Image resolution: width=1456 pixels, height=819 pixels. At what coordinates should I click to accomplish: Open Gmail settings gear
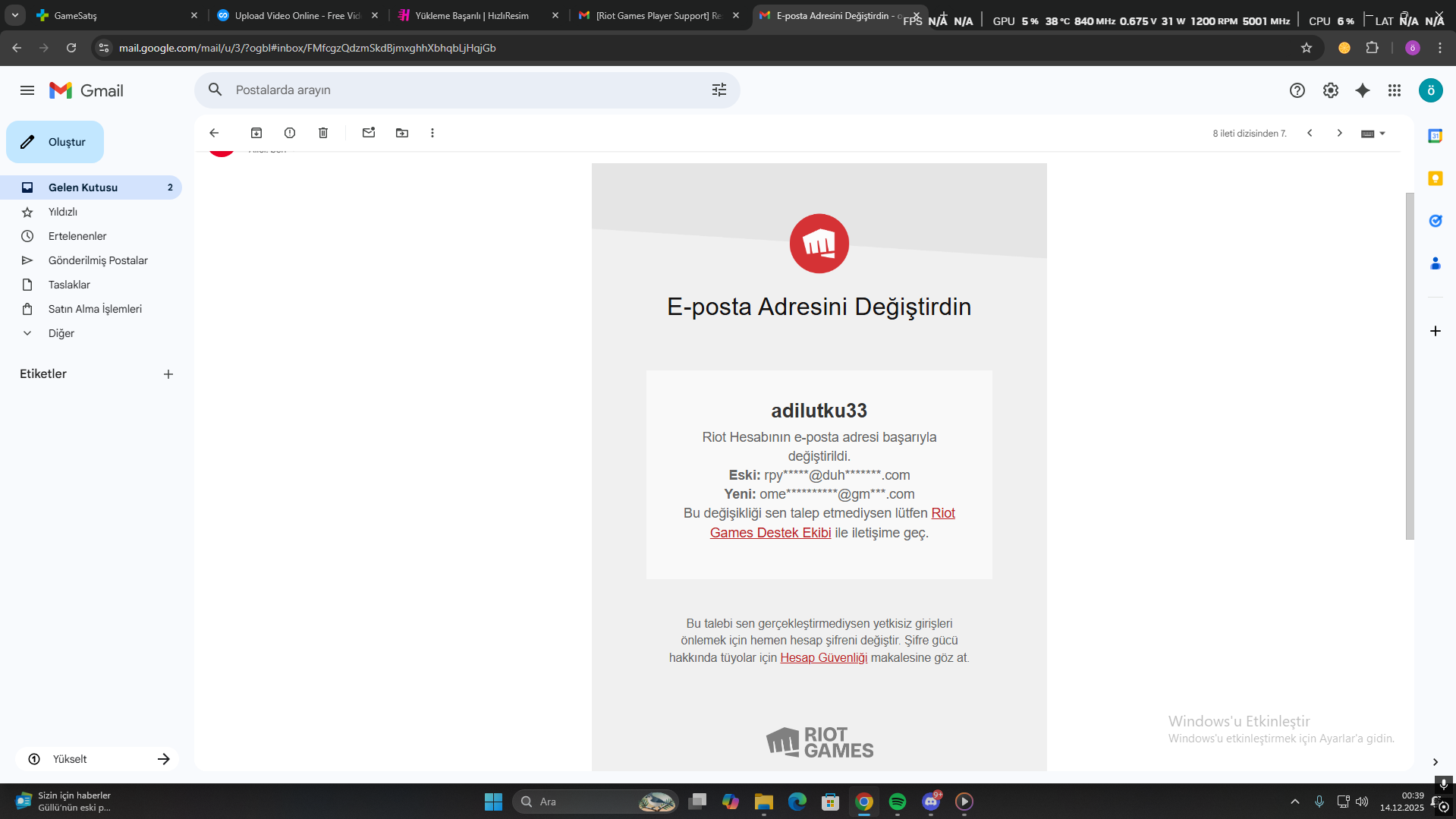click(1331, 90)
